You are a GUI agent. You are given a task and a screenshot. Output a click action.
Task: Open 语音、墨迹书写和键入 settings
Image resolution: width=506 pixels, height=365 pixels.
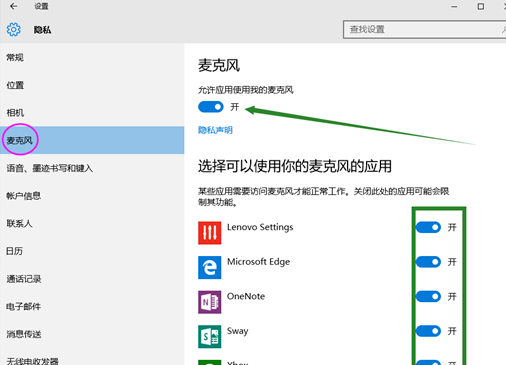[92, 168]
